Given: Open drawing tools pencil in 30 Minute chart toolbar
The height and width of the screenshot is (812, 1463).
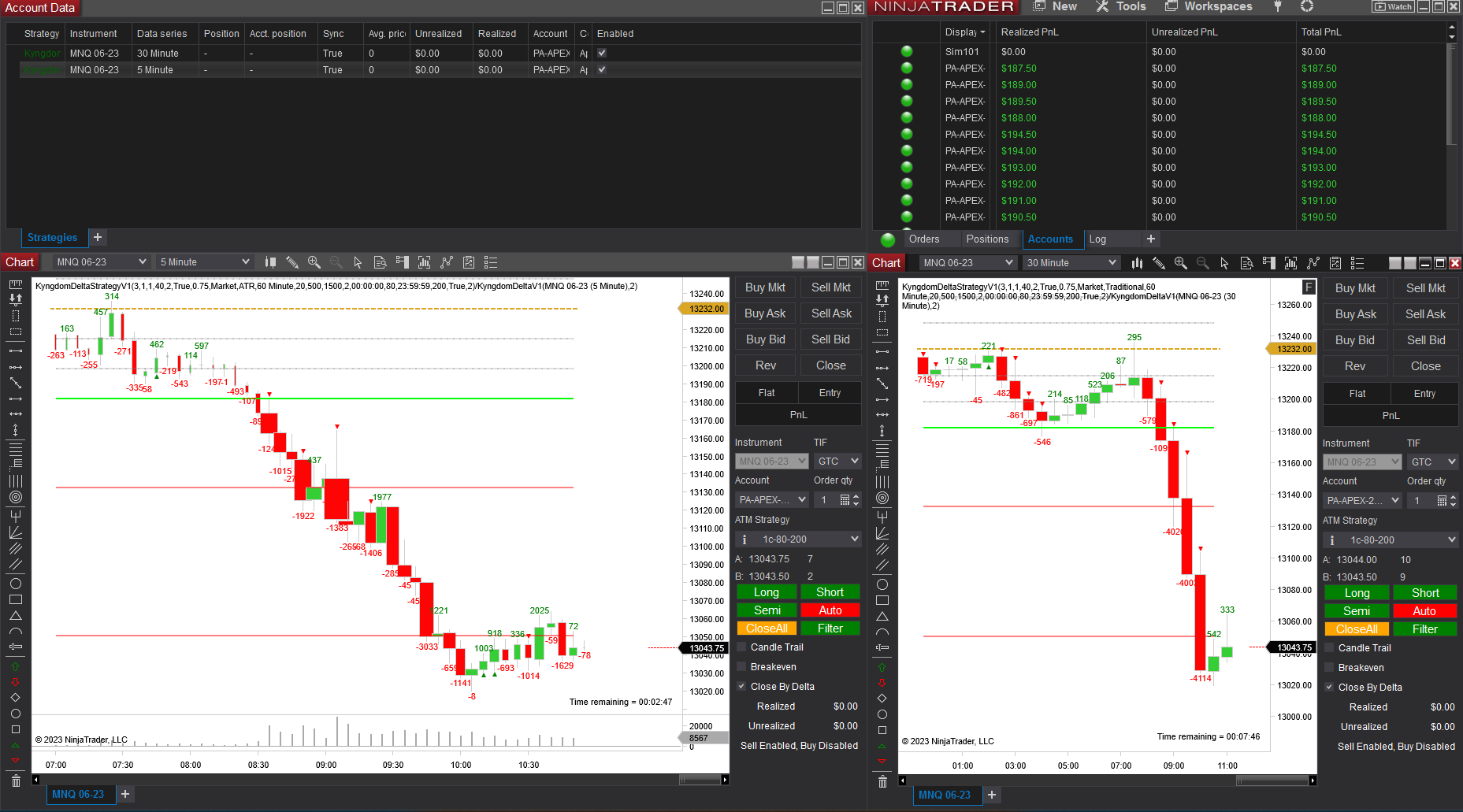Looking at the screenshot, I should click(1159, 263).
